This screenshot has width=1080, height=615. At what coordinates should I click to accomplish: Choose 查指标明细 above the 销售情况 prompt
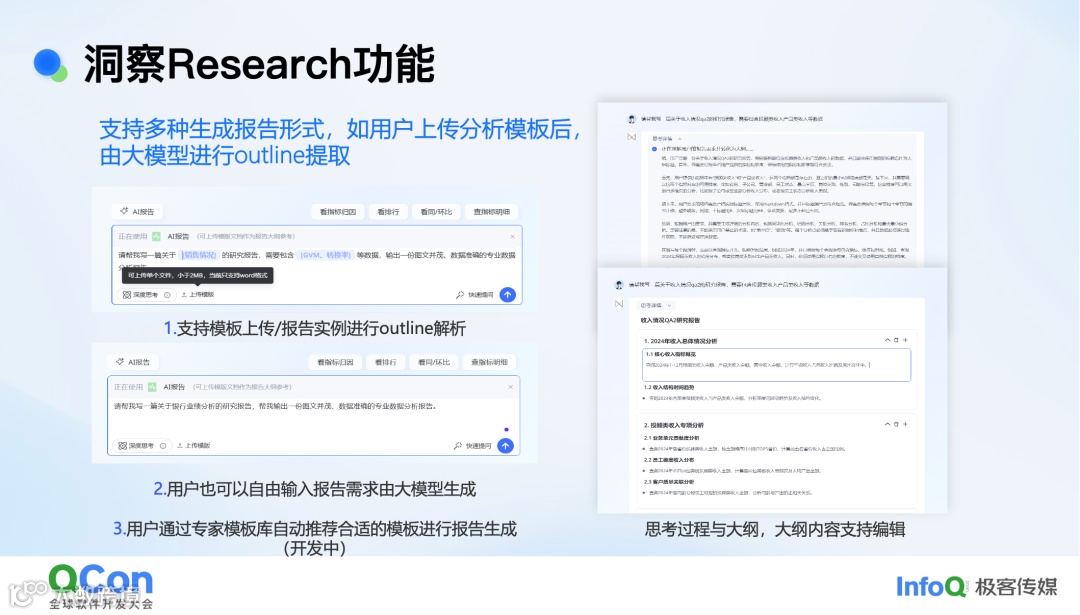492,211
